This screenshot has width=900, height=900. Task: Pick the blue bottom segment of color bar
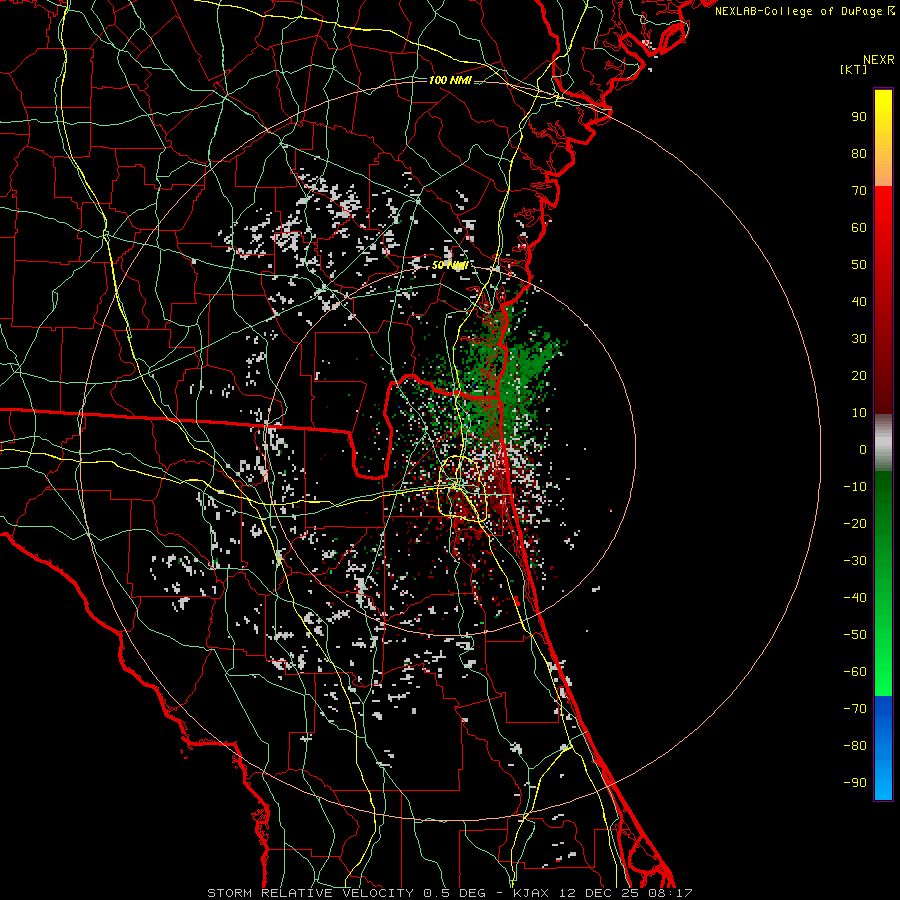pos(883,748)
